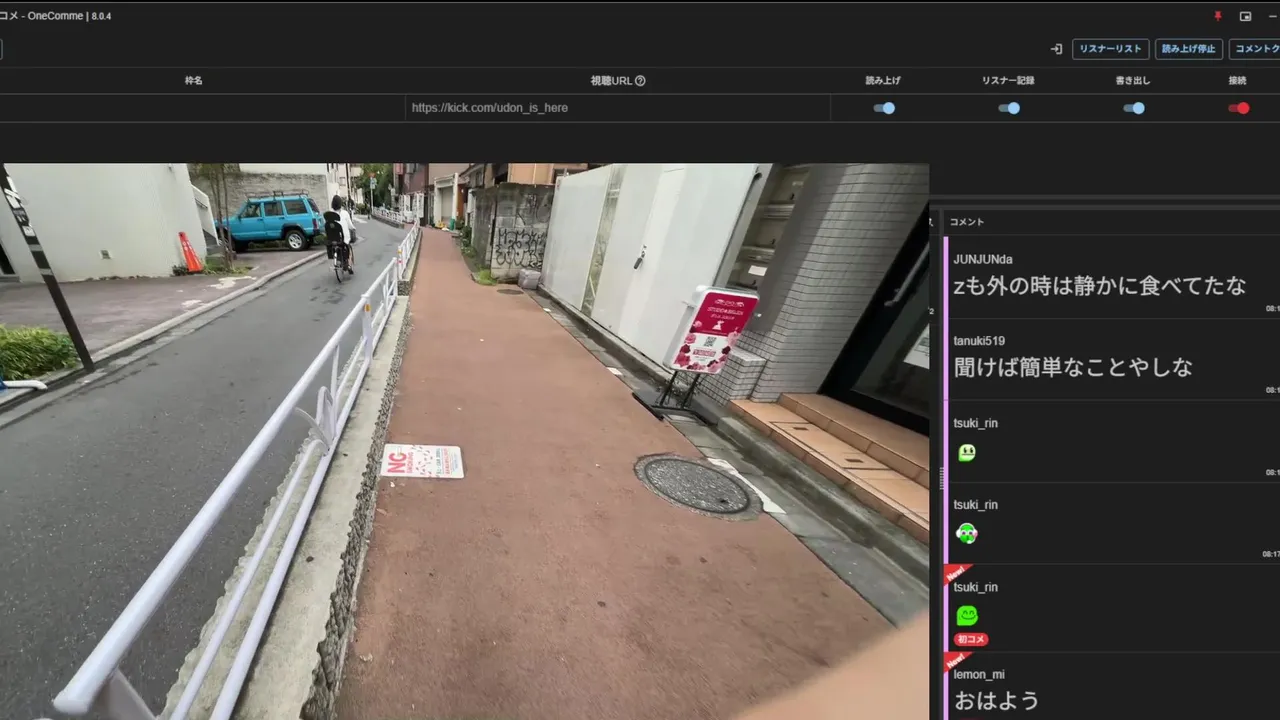The height and width of the screenshot is (720, 1280).
Task: Click the login arrow icon beside リスナーリスト
Action: 1056,49
